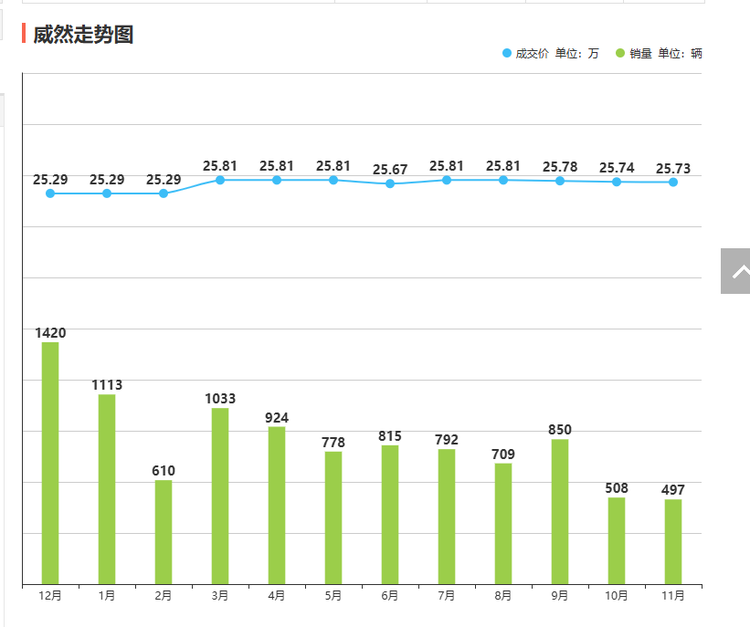
Task: Select the January sales bar 1113
Action: (107, 488)
